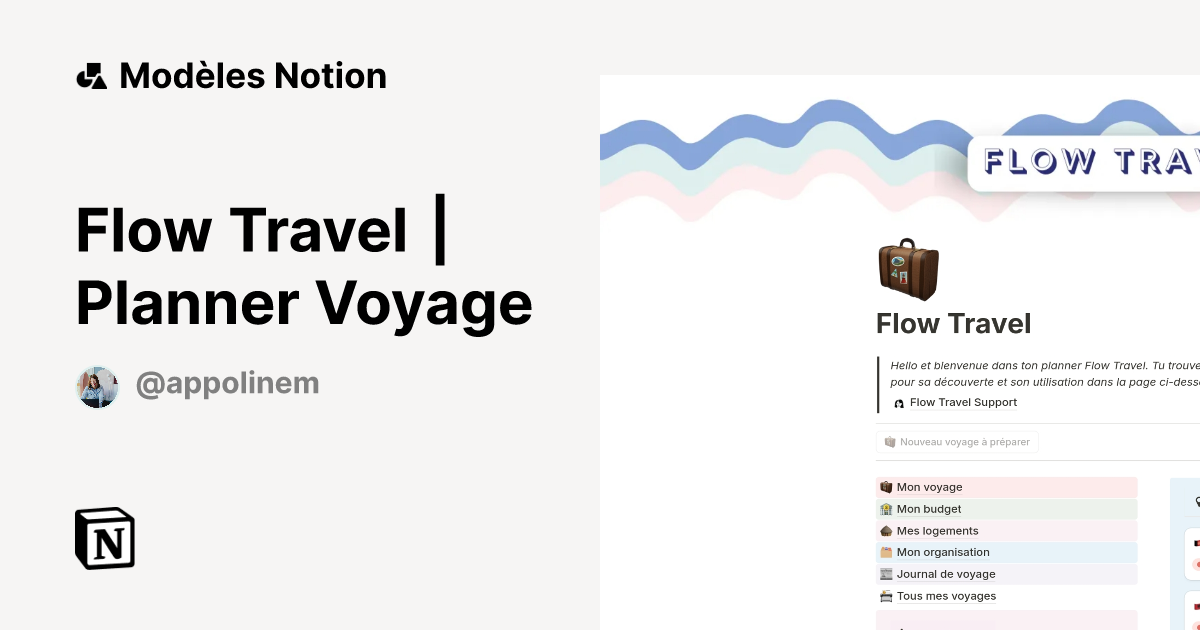The height and width of the screenshot is (630, 1200).
Task: Click the avatar icon next to Flow Travel Support
Action: 898,402
